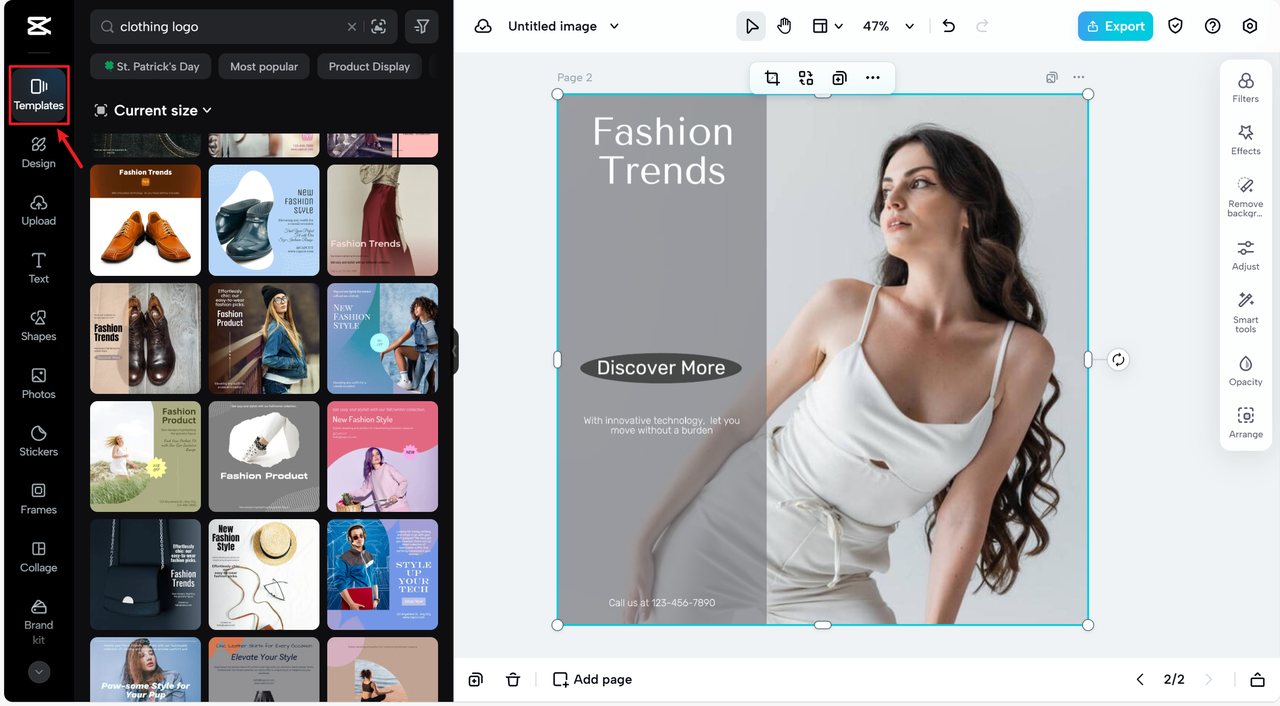Viewport: 1280px width, 706px height.
Task: Open the Photos sidebar panel
Action: [x=39, y=383]
